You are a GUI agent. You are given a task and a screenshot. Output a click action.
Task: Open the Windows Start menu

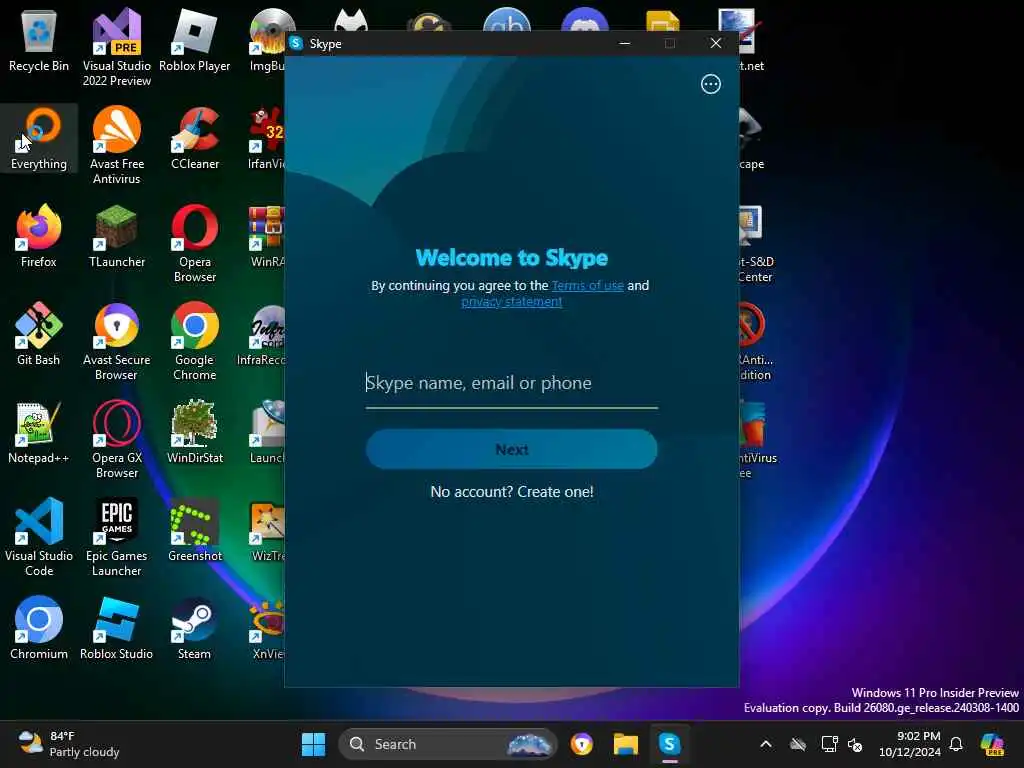(x=313, y=744)
